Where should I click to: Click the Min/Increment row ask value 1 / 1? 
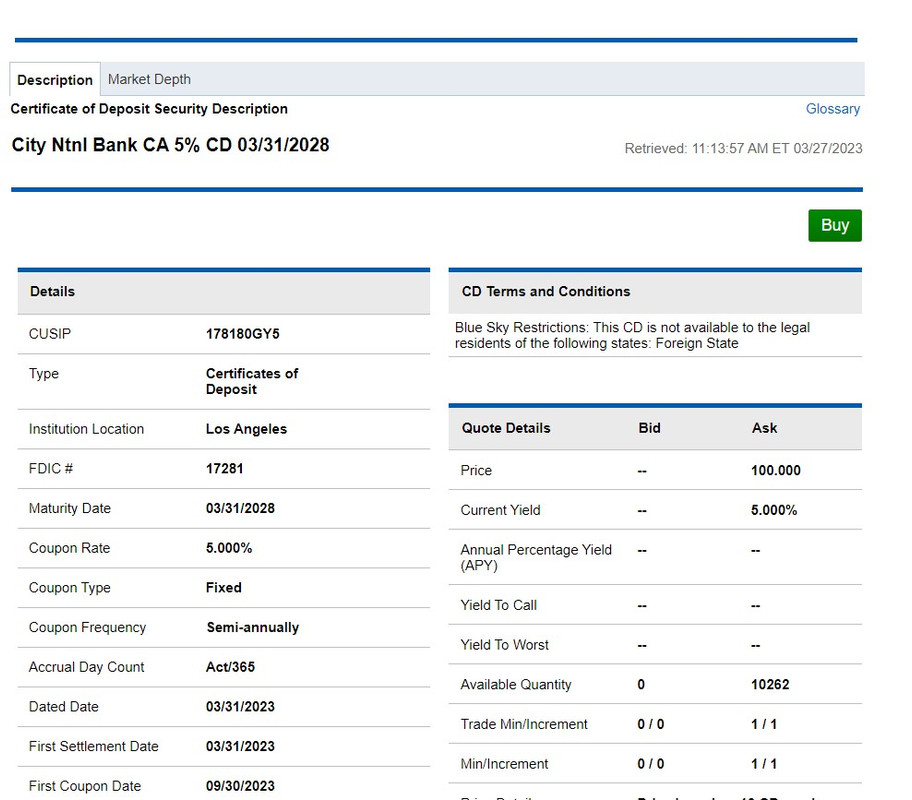tap(764, 764)
